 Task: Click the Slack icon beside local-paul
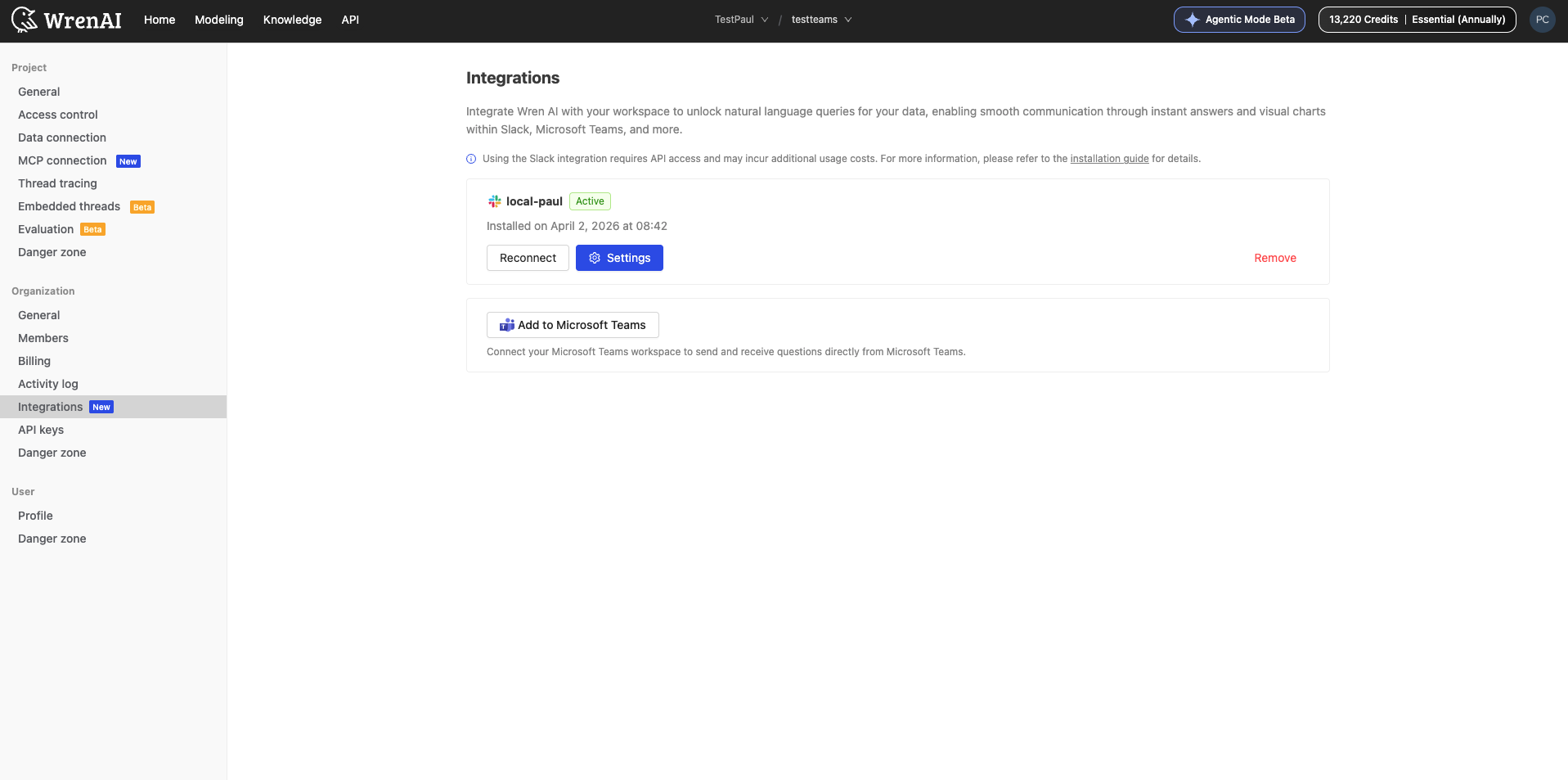click(495, 201)
